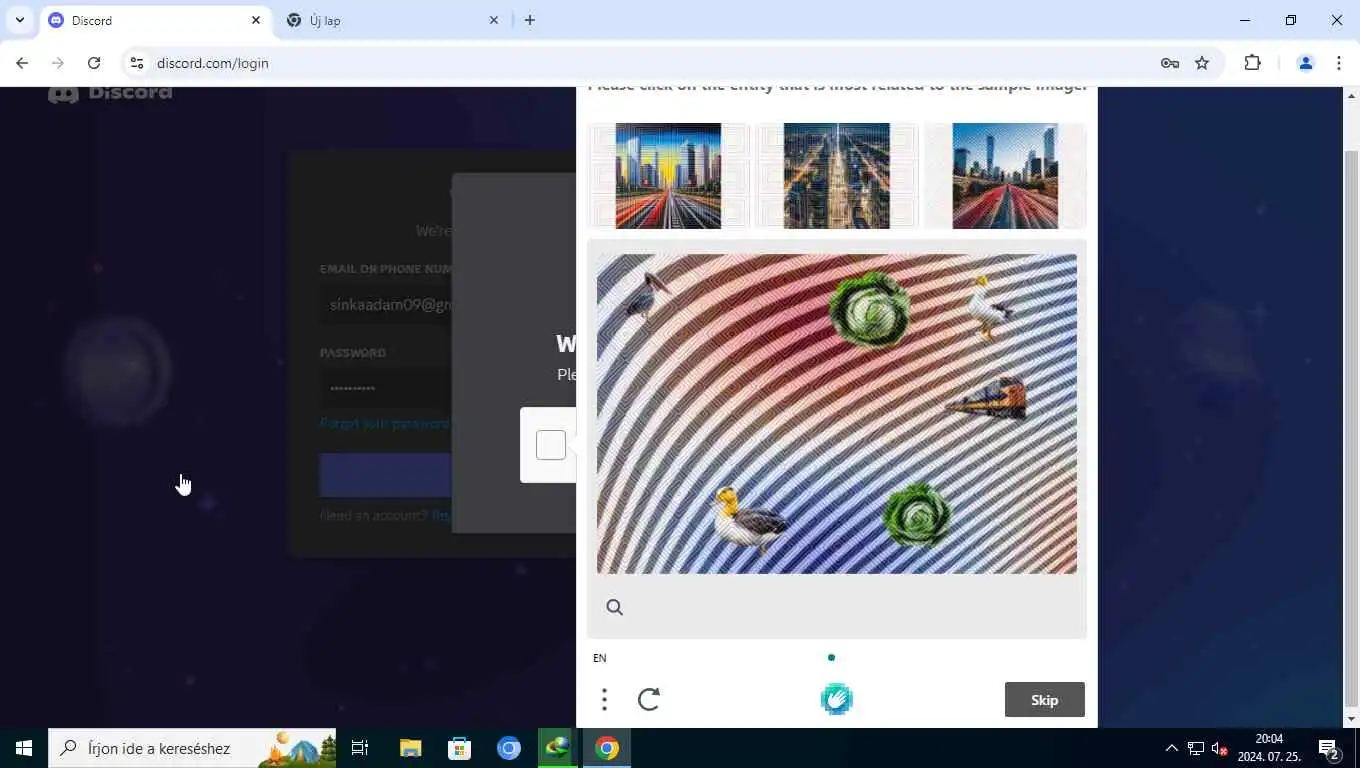Click the stork bird in the puzzle
Viewport: 1360px width, 768px height.
645,297
